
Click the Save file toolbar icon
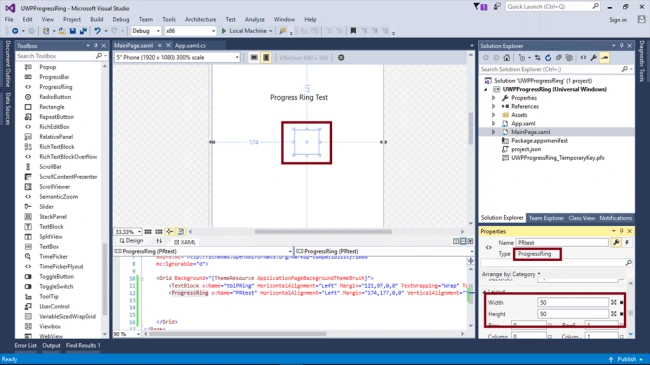pyautogui.click(x=73, y=31)
